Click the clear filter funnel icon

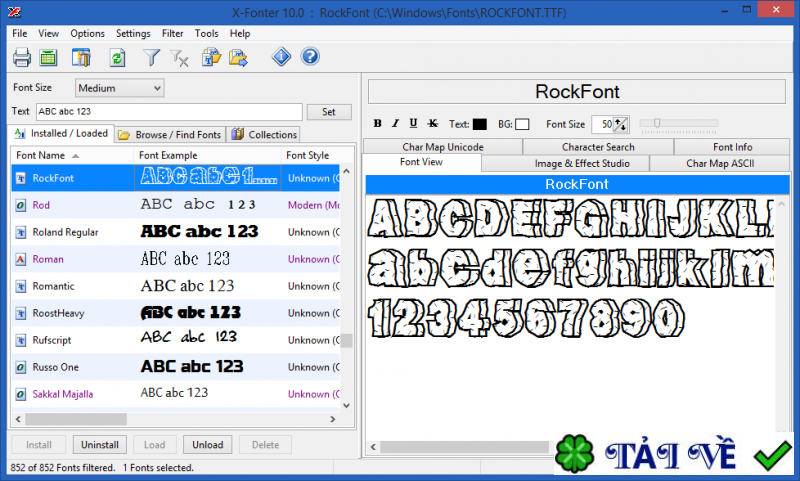point(180,58)
